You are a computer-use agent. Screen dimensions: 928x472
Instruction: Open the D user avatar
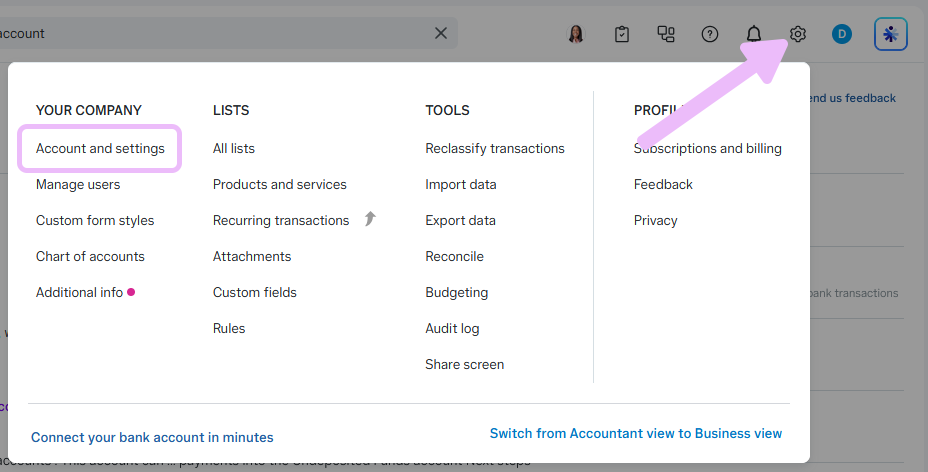click(842, 34)
